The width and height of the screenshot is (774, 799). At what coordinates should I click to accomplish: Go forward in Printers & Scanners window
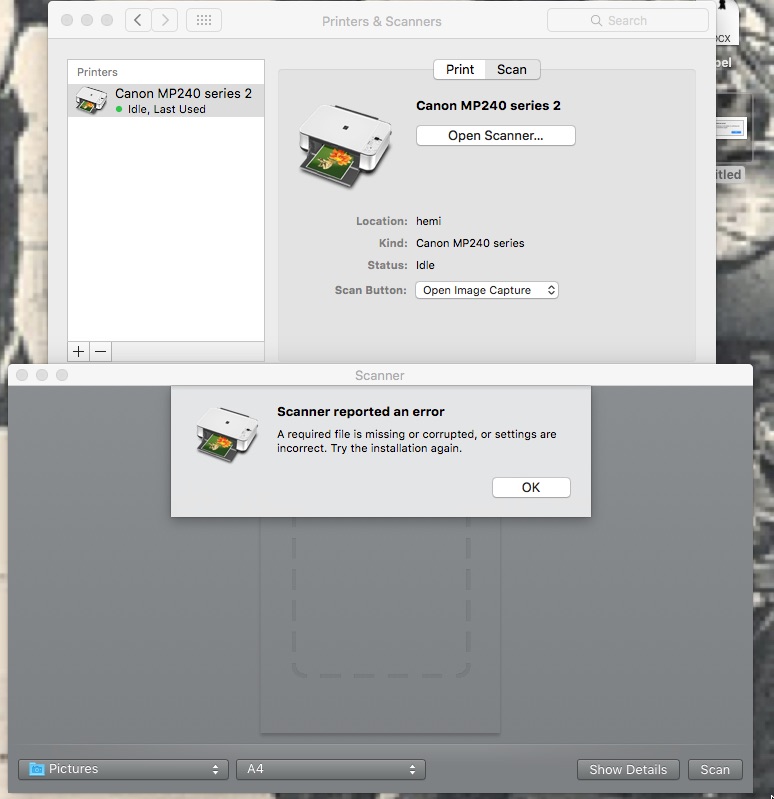[165, 20]
